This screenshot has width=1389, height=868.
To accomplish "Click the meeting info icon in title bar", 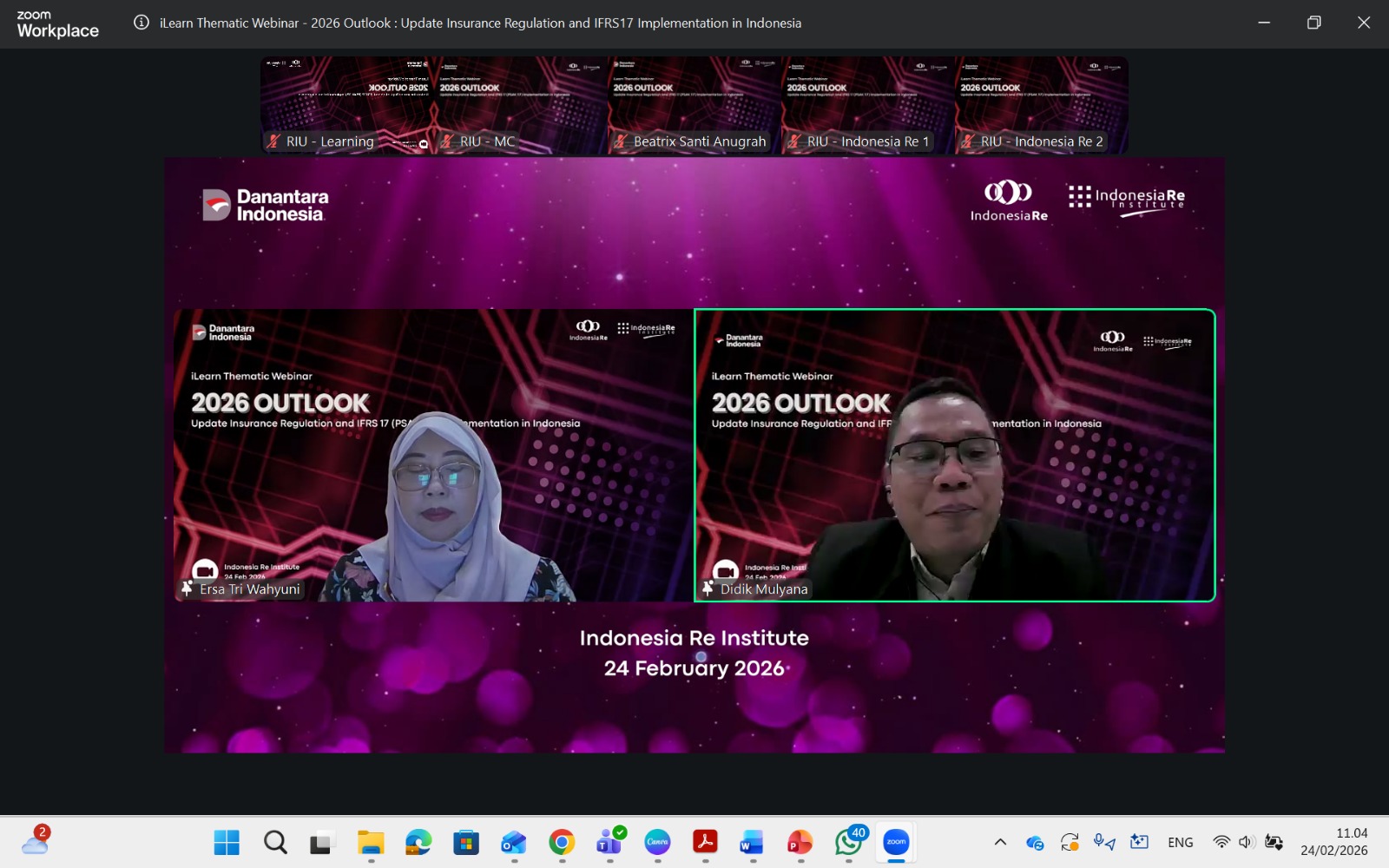I will (141, 23).
